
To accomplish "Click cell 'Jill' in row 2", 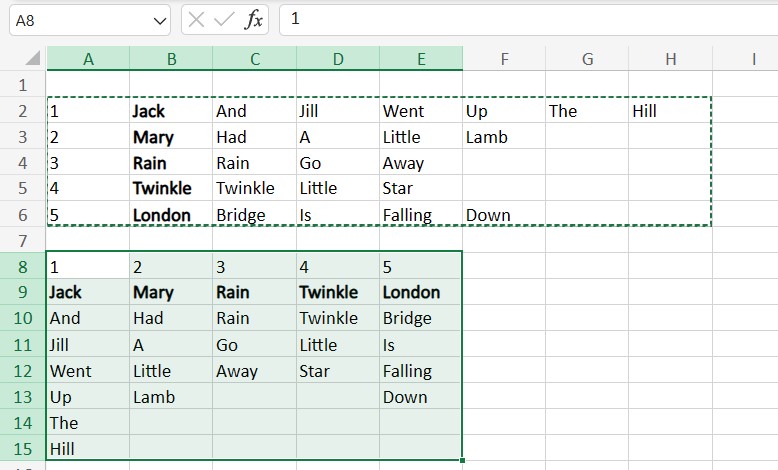I will (x=338, y=111).
